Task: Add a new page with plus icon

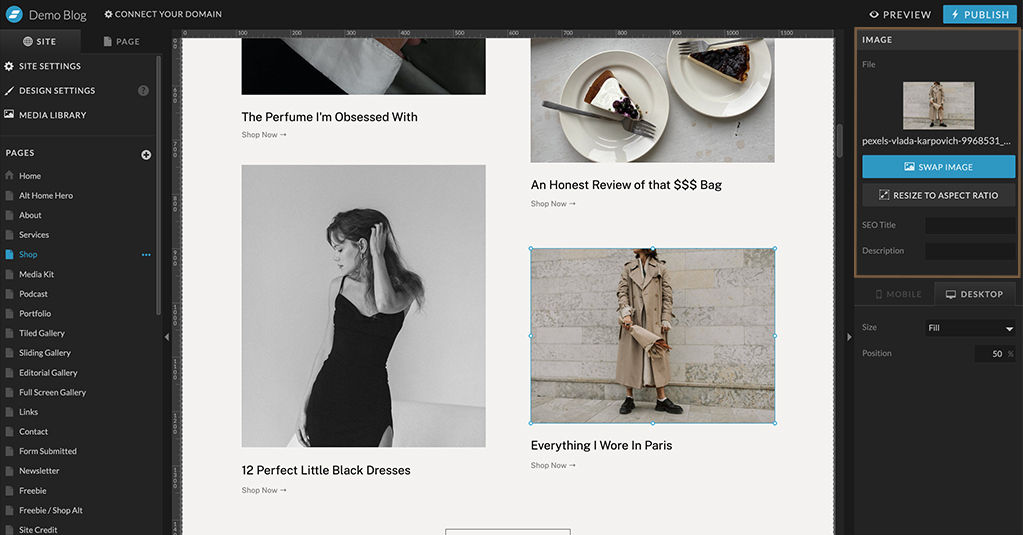Action: tap(146, 154)
